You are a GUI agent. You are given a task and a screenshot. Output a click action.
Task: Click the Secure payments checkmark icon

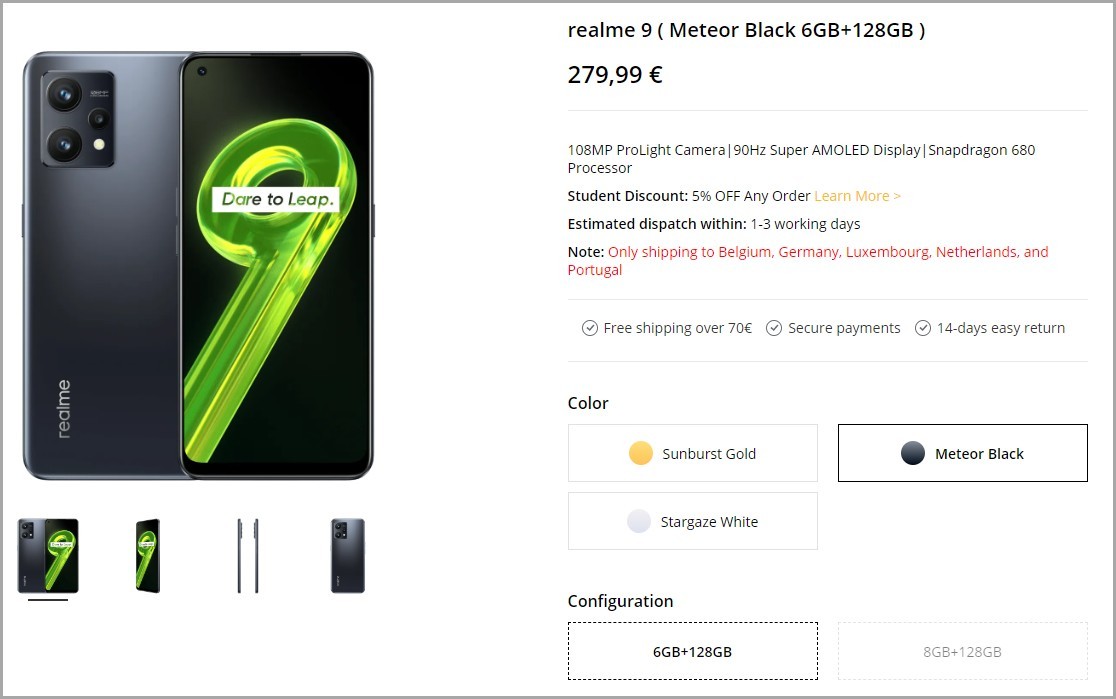[x=774, y=328]
